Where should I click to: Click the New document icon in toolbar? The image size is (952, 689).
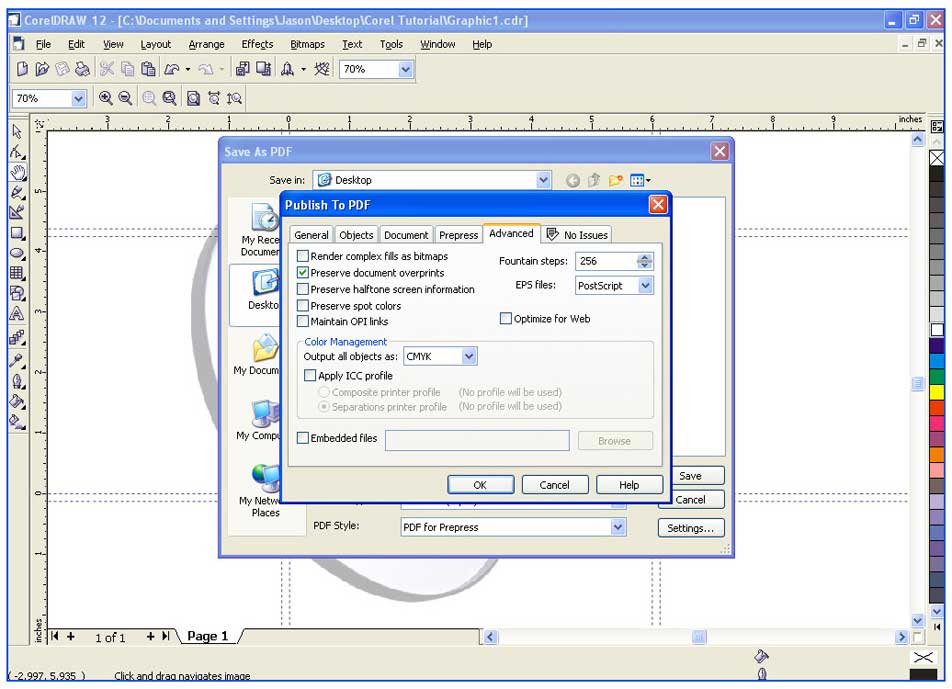[22, 69]
